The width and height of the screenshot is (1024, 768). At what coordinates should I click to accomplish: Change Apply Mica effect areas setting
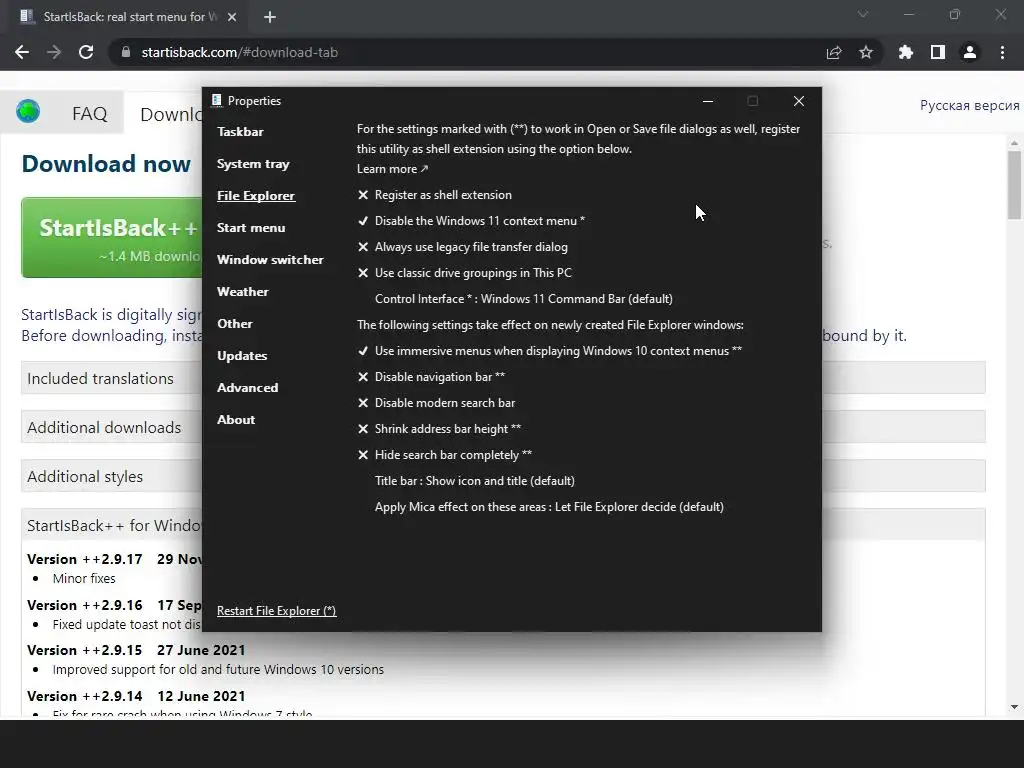tap(549, 507)
